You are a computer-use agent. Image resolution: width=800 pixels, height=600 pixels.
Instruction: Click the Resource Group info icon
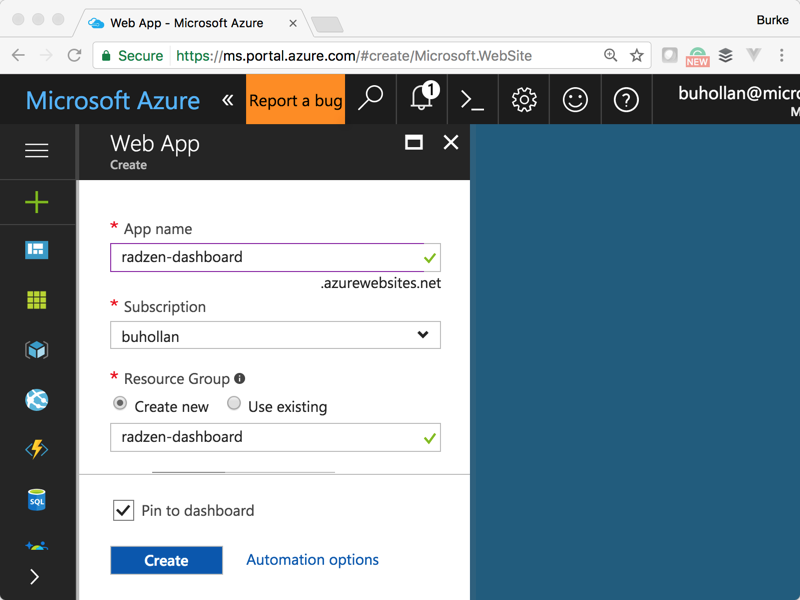point(239,378)
